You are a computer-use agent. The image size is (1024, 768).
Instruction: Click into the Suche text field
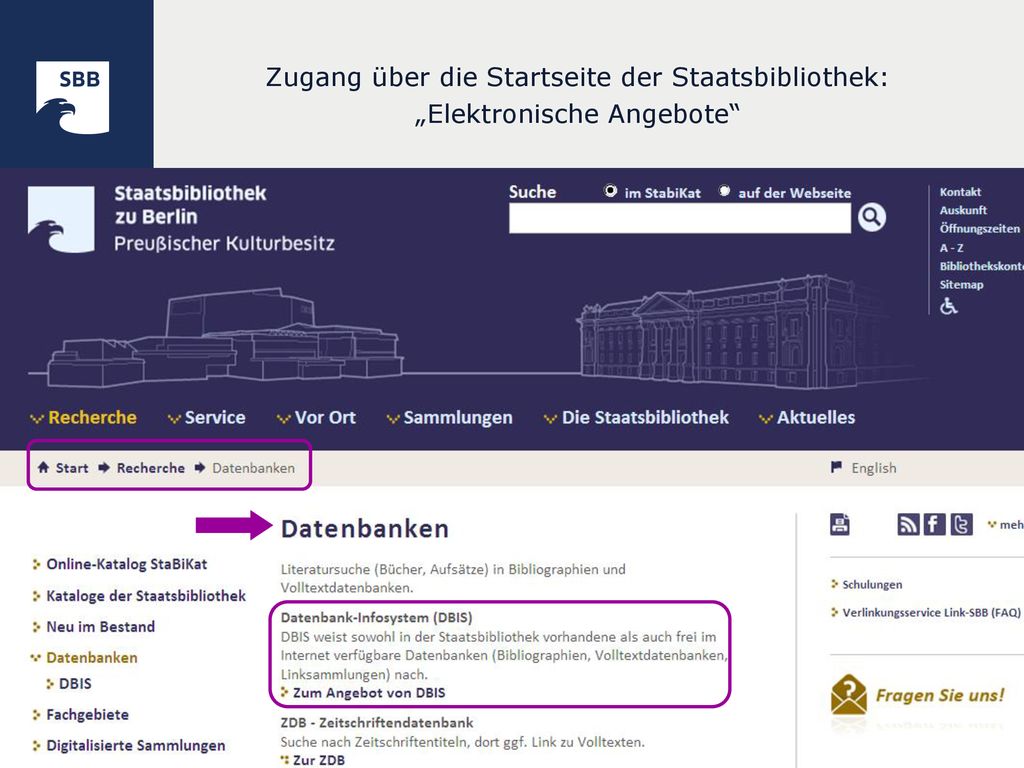click(x=680, y=218)
